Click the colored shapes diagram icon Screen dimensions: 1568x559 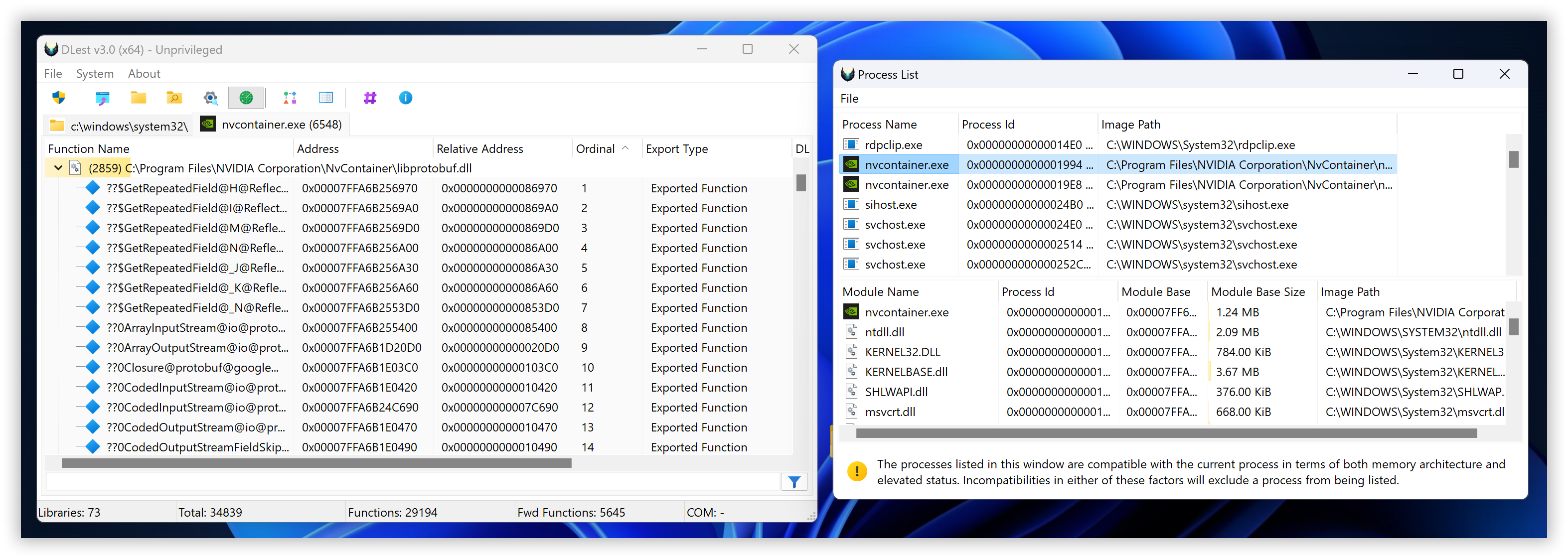point(290,98)
